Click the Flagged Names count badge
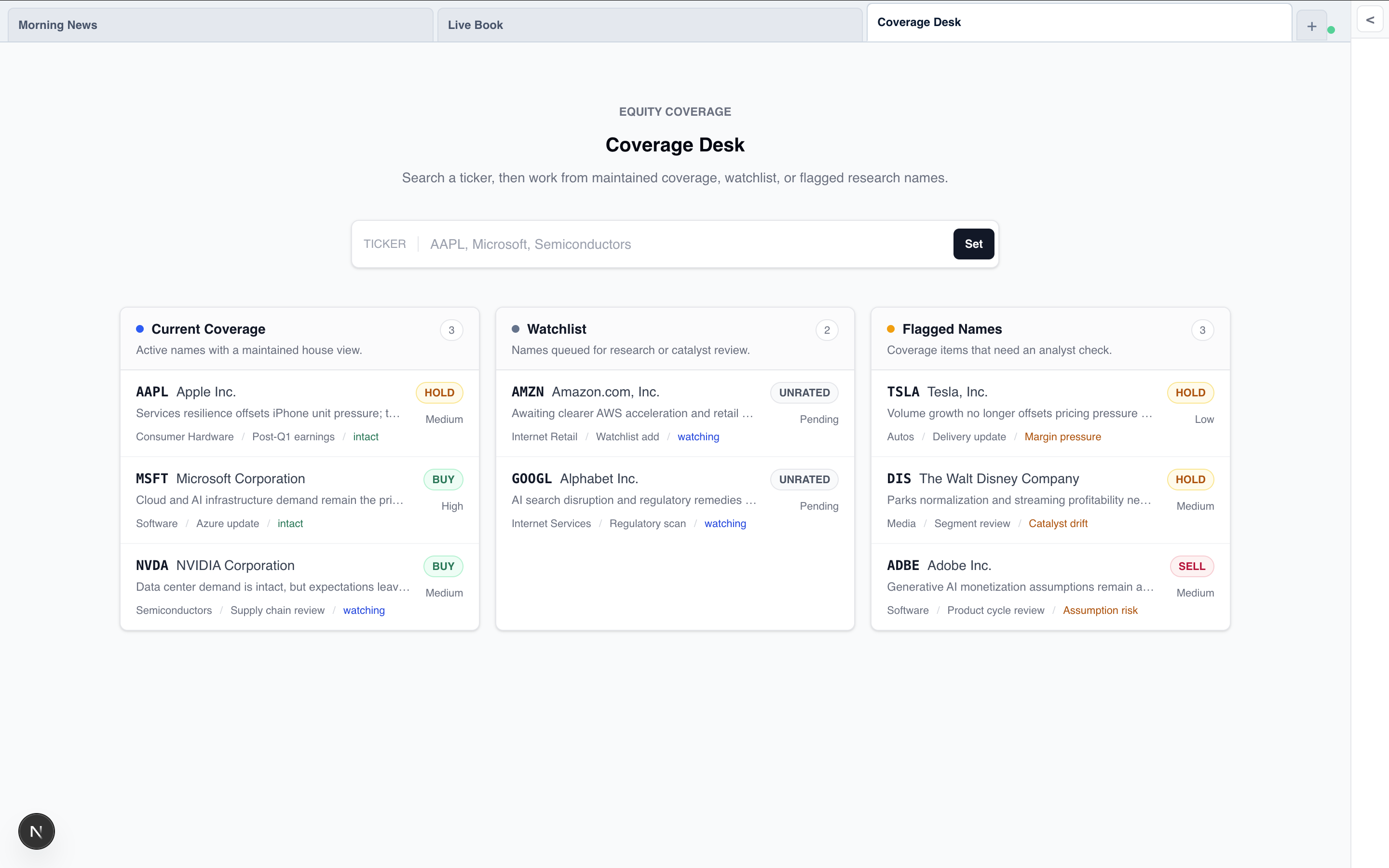The height and width of the screenshot is (868, 1389). (1202, 330)
